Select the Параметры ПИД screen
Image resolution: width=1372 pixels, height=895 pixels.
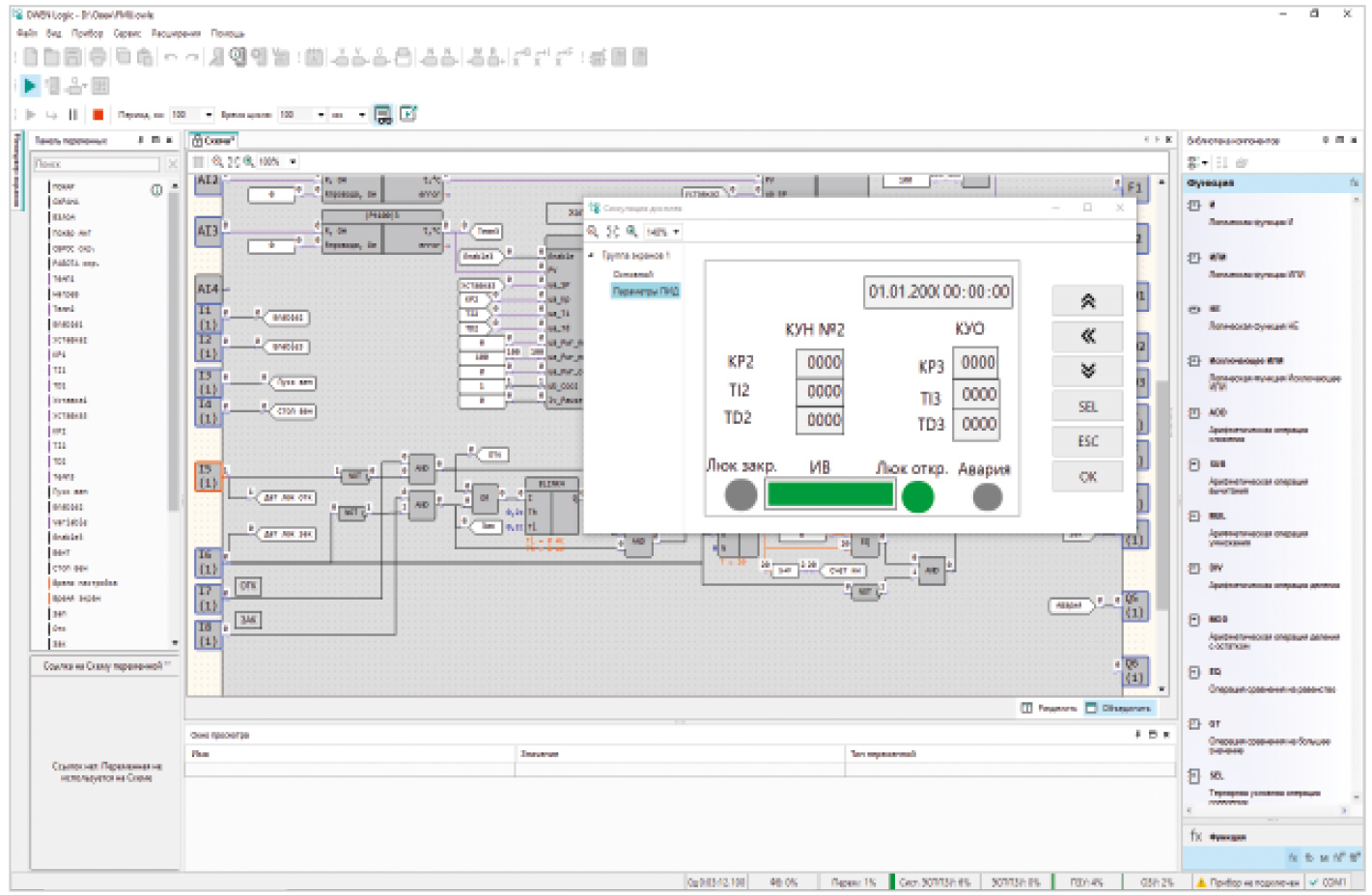pyautogui.click(x=646, y=291)
